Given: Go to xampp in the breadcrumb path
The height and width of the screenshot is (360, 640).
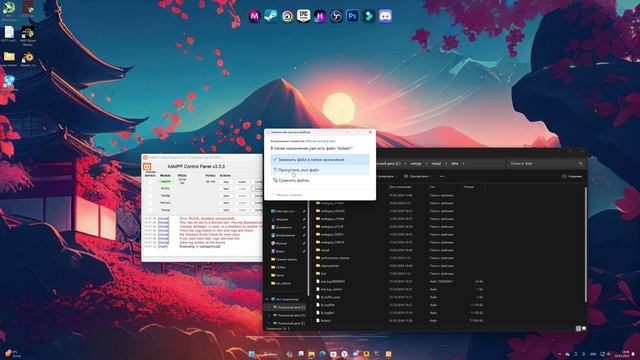Looking at the screenshot, I should coord(416,164).
